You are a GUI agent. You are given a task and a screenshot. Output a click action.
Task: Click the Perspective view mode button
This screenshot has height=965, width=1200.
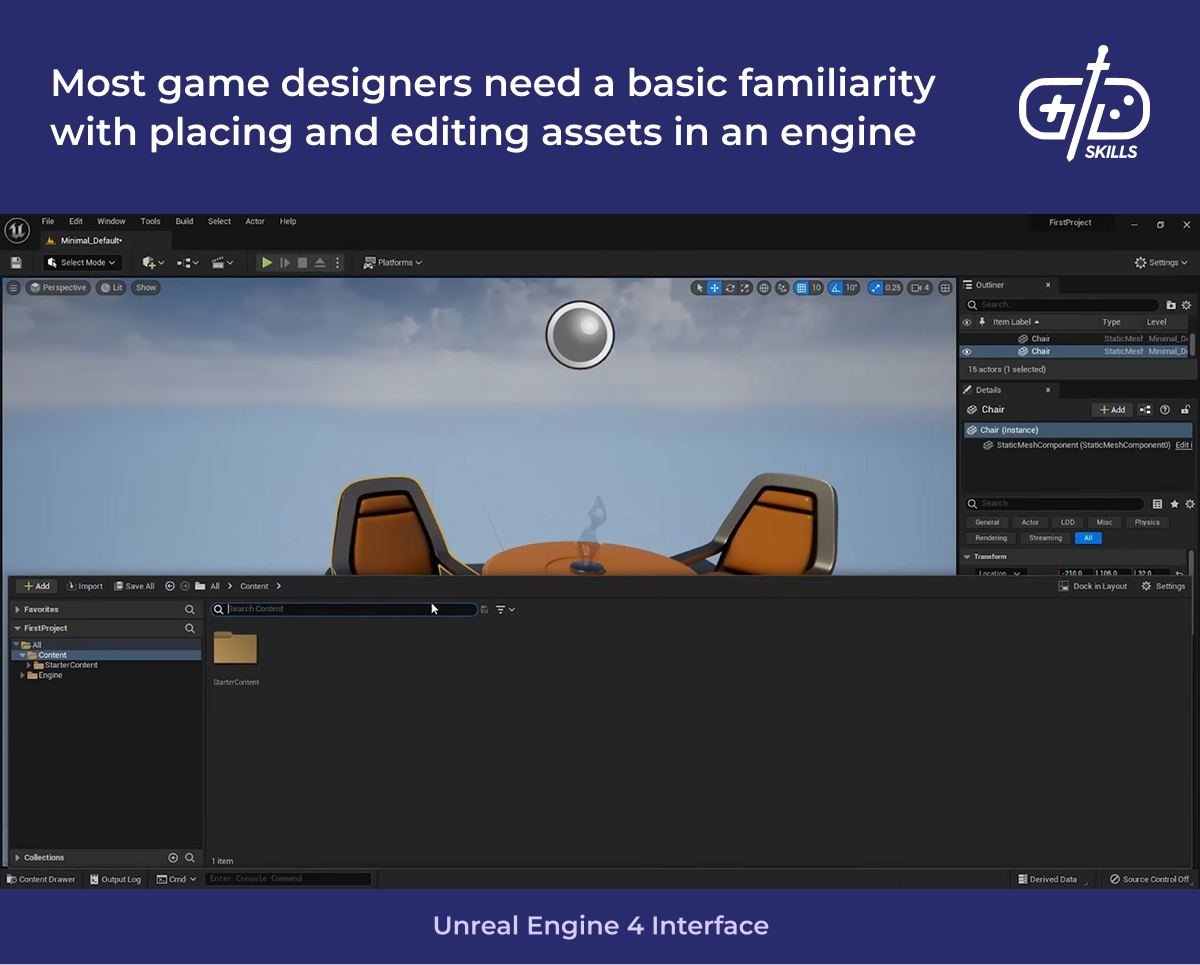(58, 288)
